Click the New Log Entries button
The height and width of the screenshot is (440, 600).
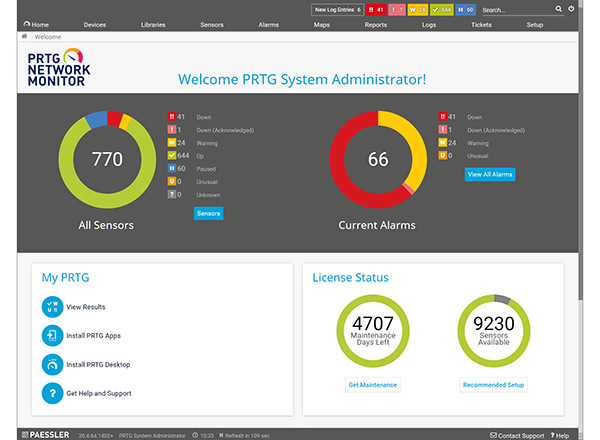[337, 10]
